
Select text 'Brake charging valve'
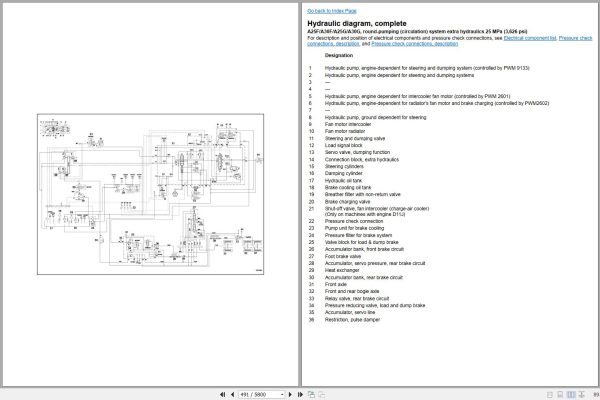pos(347,201)
